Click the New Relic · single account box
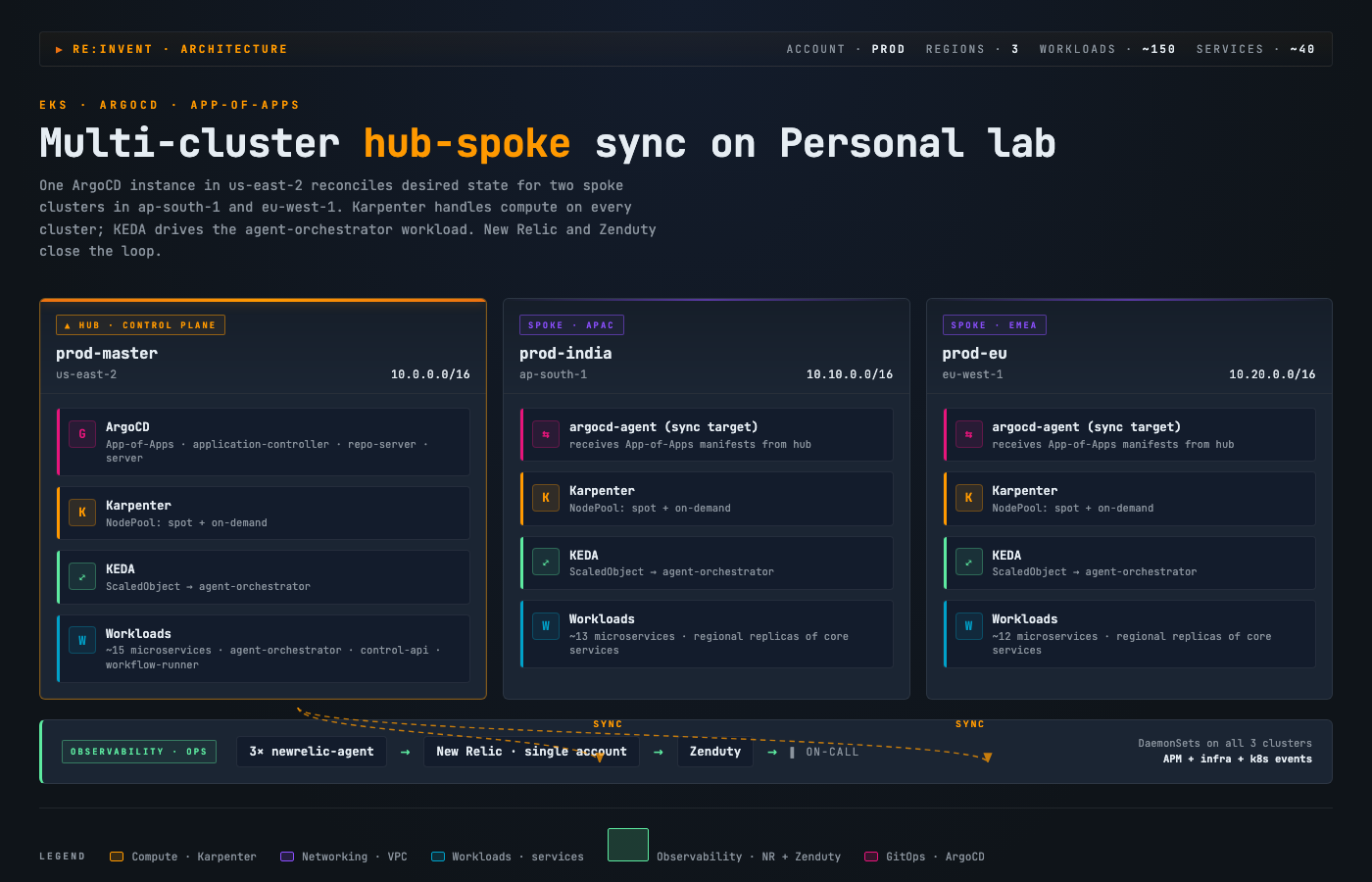Screen dimensions: 1372x882 531,752
